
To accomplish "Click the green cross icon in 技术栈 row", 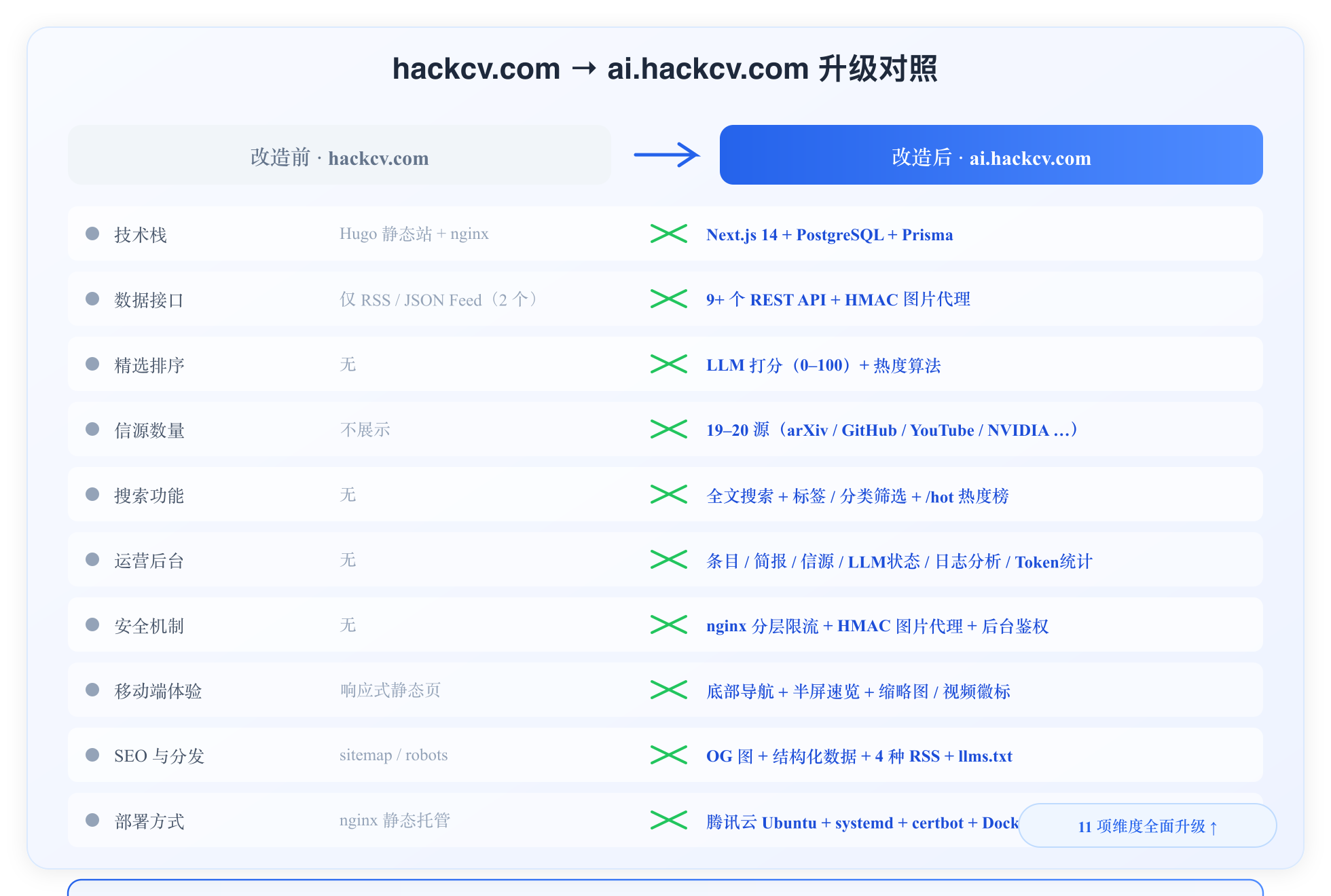I will point(669,234).
